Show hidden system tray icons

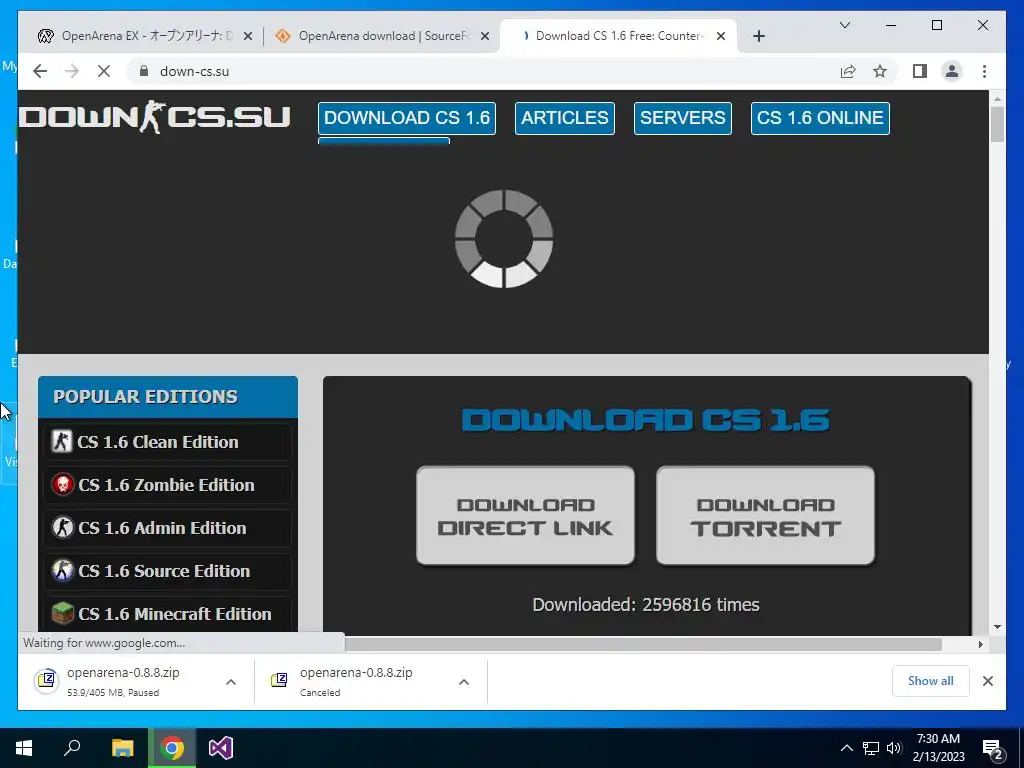click(846, 748)
